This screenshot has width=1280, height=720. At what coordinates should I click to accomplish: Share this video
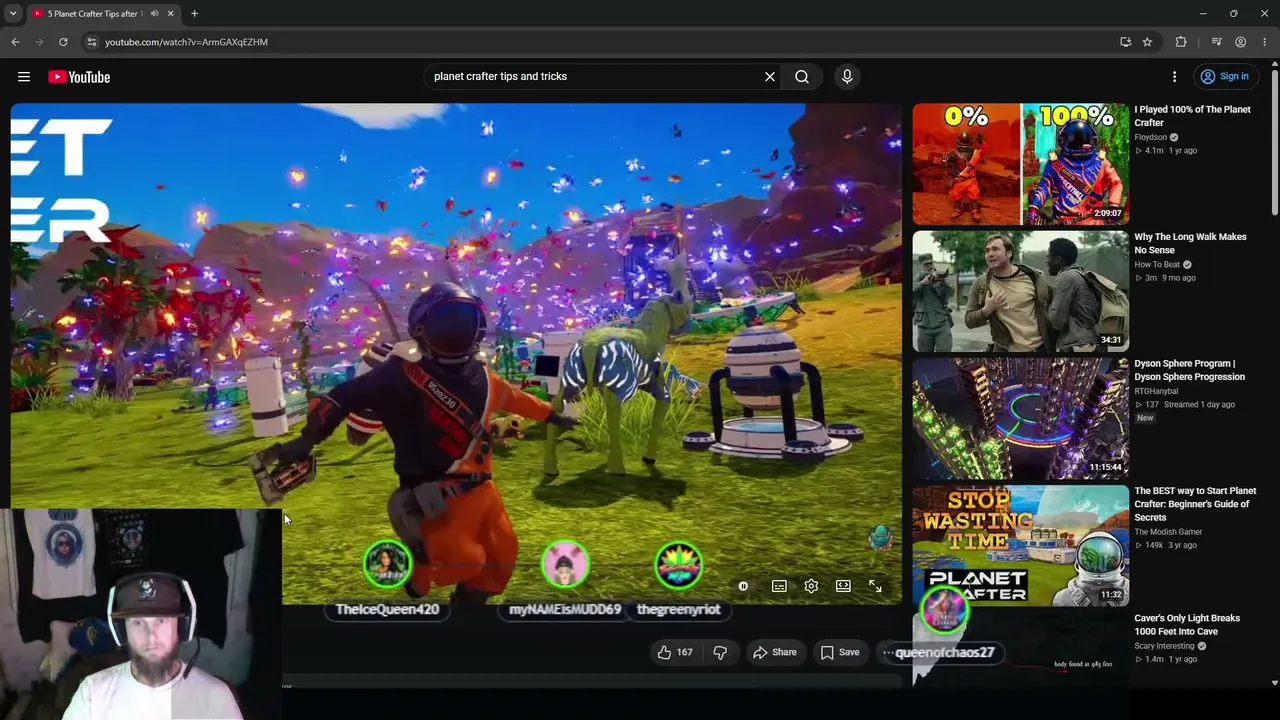775,652
